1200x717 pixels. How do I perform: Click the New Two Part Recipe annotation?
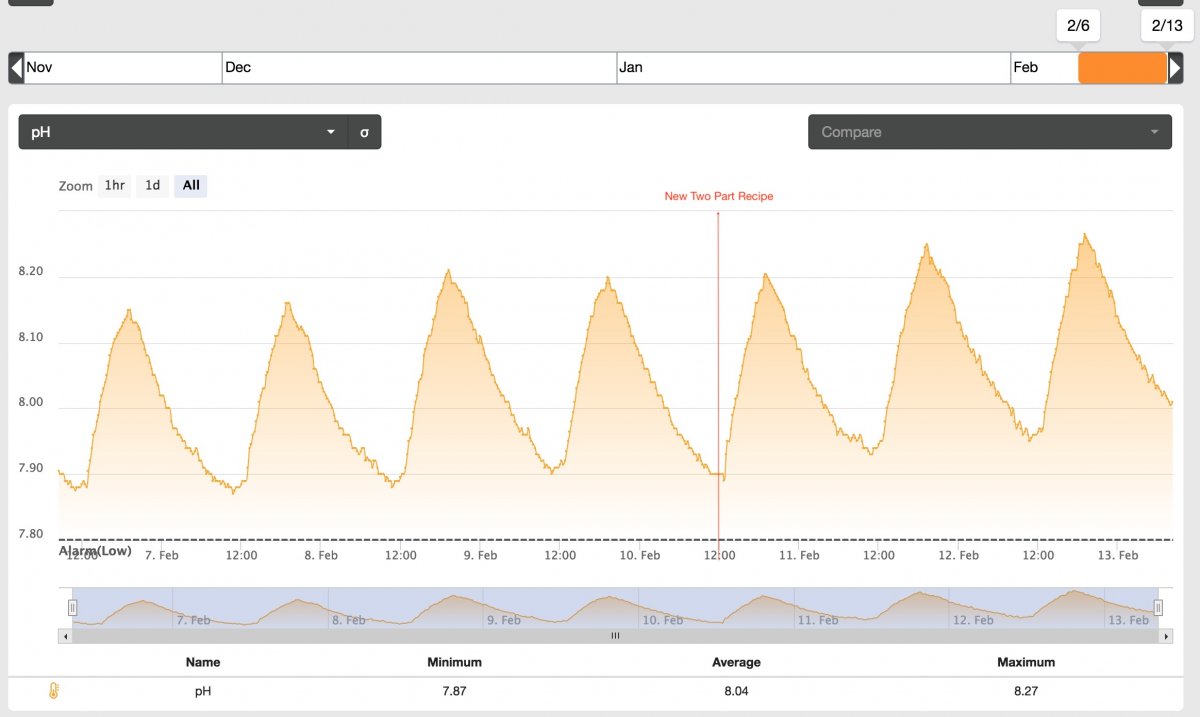tap(719, 196)
